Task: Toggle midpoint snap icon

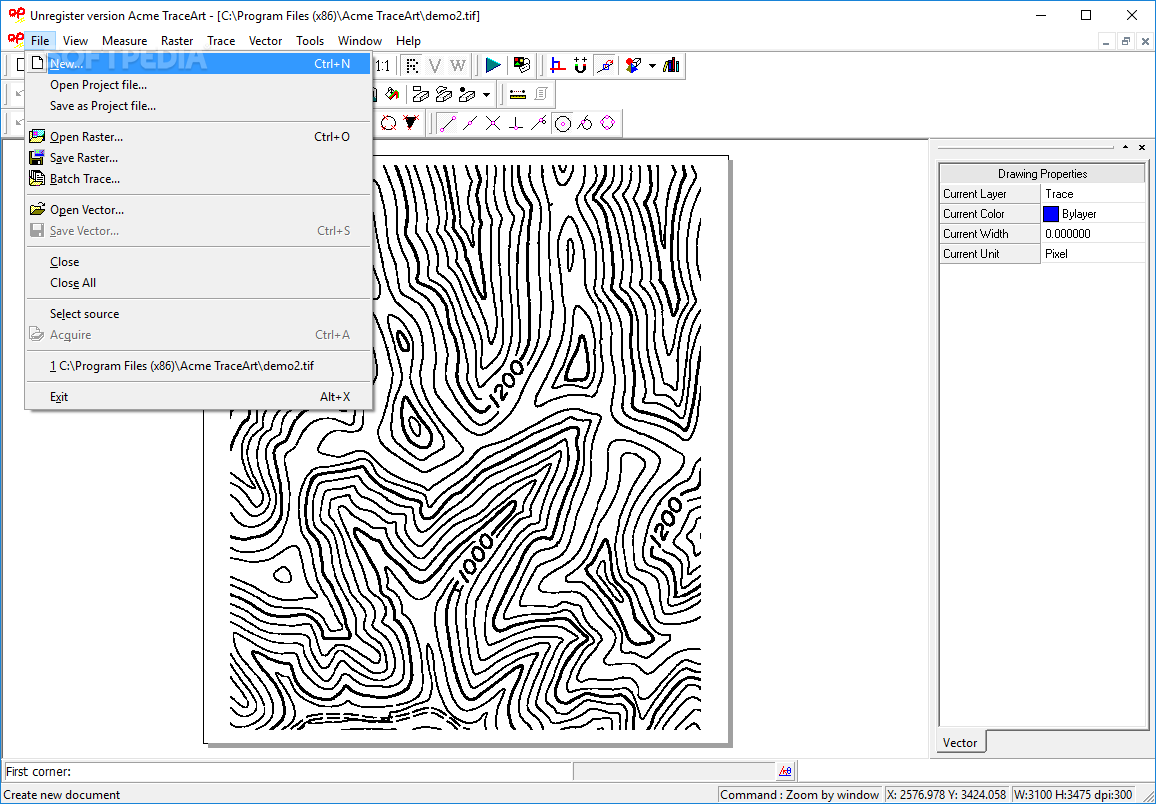Action: (470, 123)
